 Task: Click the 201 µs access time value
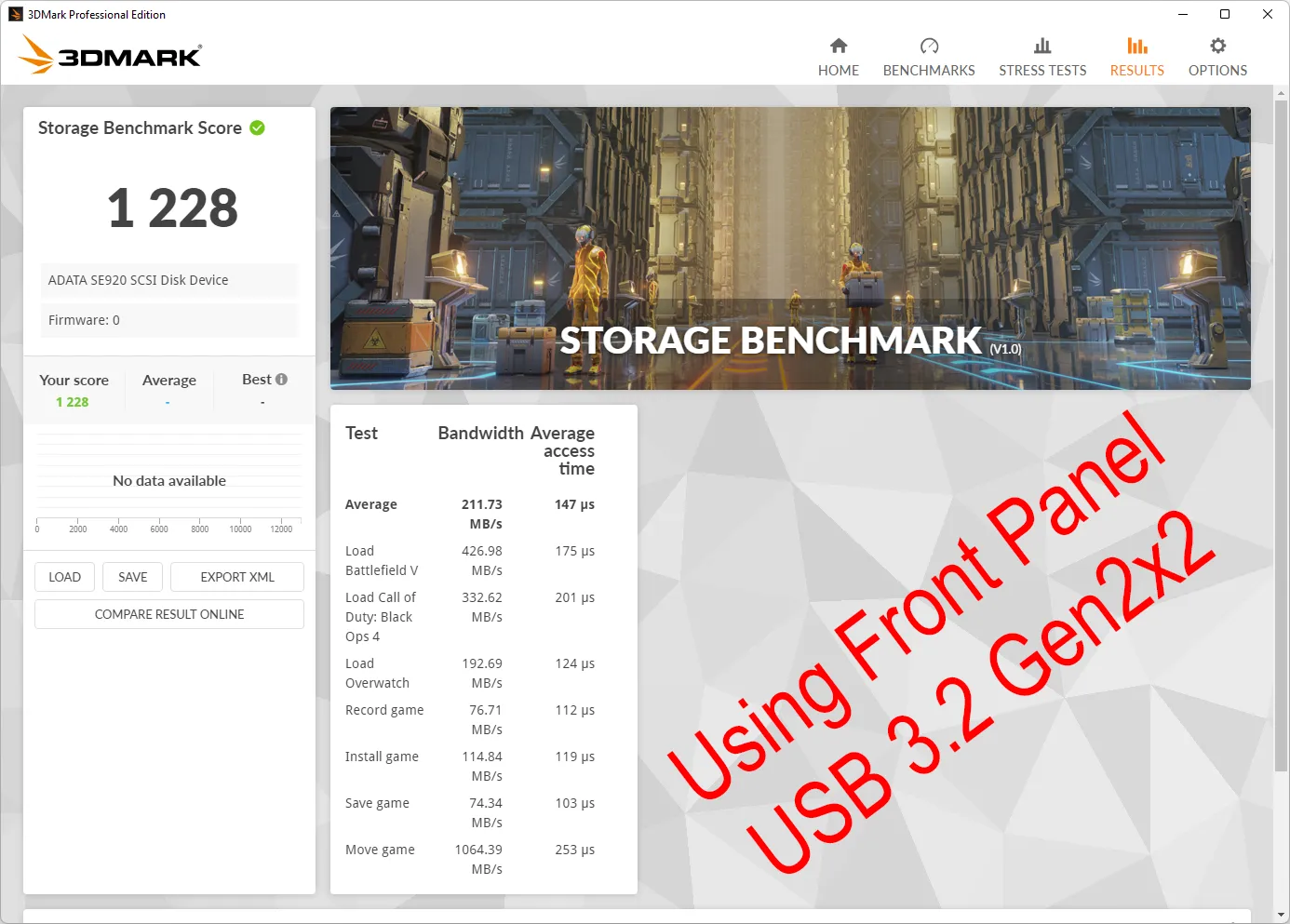tap(575, 597)
